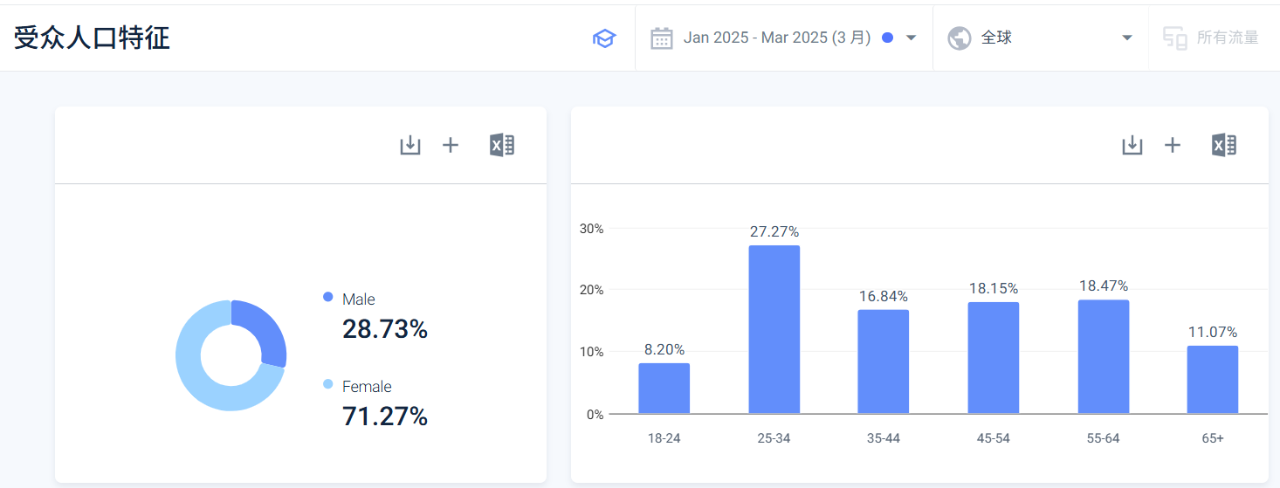This screenshot has width=1280, height=488.
Task: Click devices icon beside 所有流量
Action: coord(1175,38)
